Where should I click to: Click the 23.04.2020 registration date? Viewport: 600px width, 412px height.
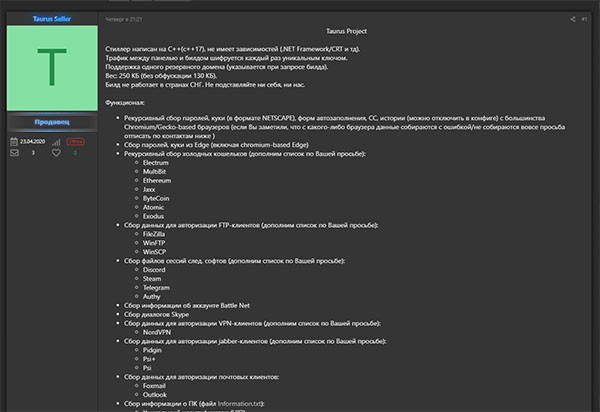(x=33, y=141)
